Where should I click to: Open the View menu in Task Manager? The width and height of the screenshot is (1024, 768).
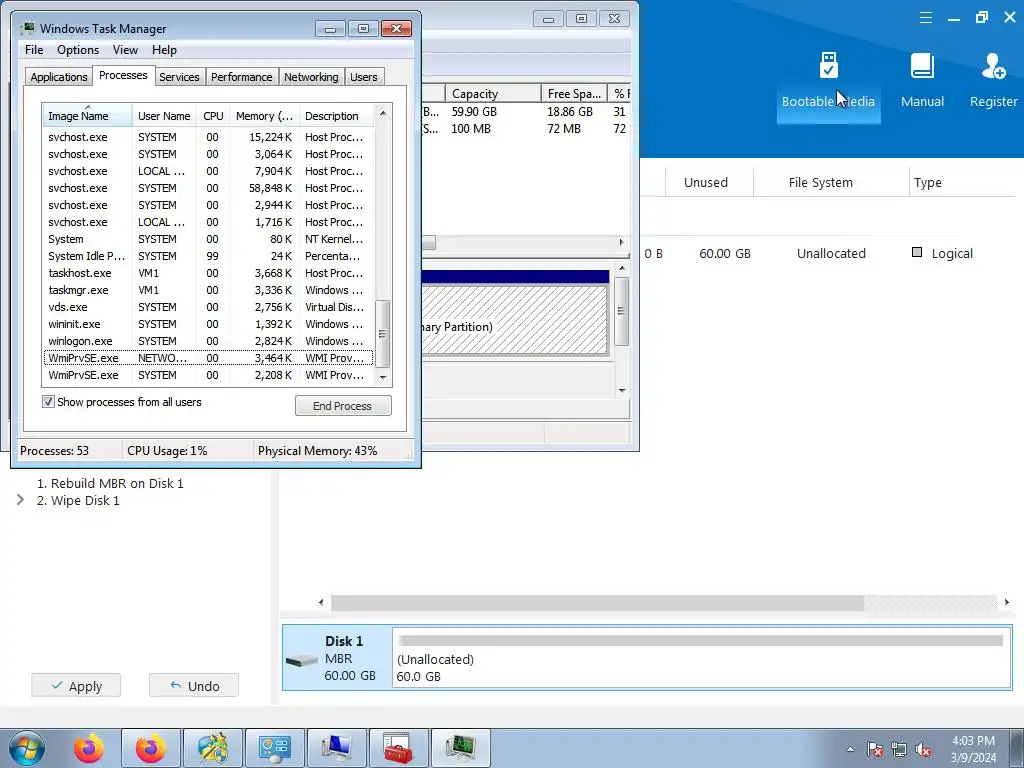(x=125, y=50)
